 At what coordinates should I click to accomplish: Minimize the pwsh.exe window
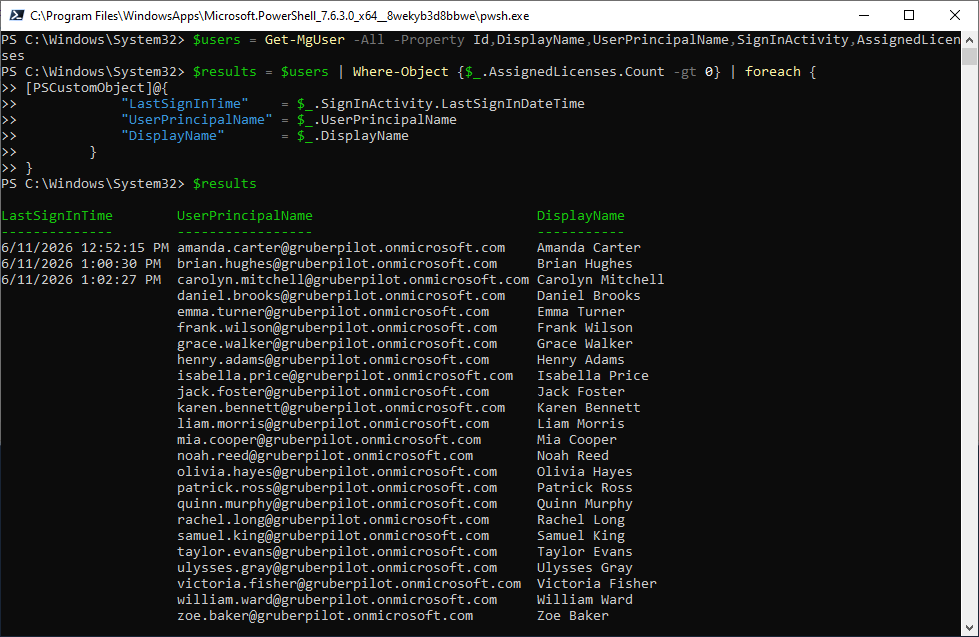(x=864, y=16)
